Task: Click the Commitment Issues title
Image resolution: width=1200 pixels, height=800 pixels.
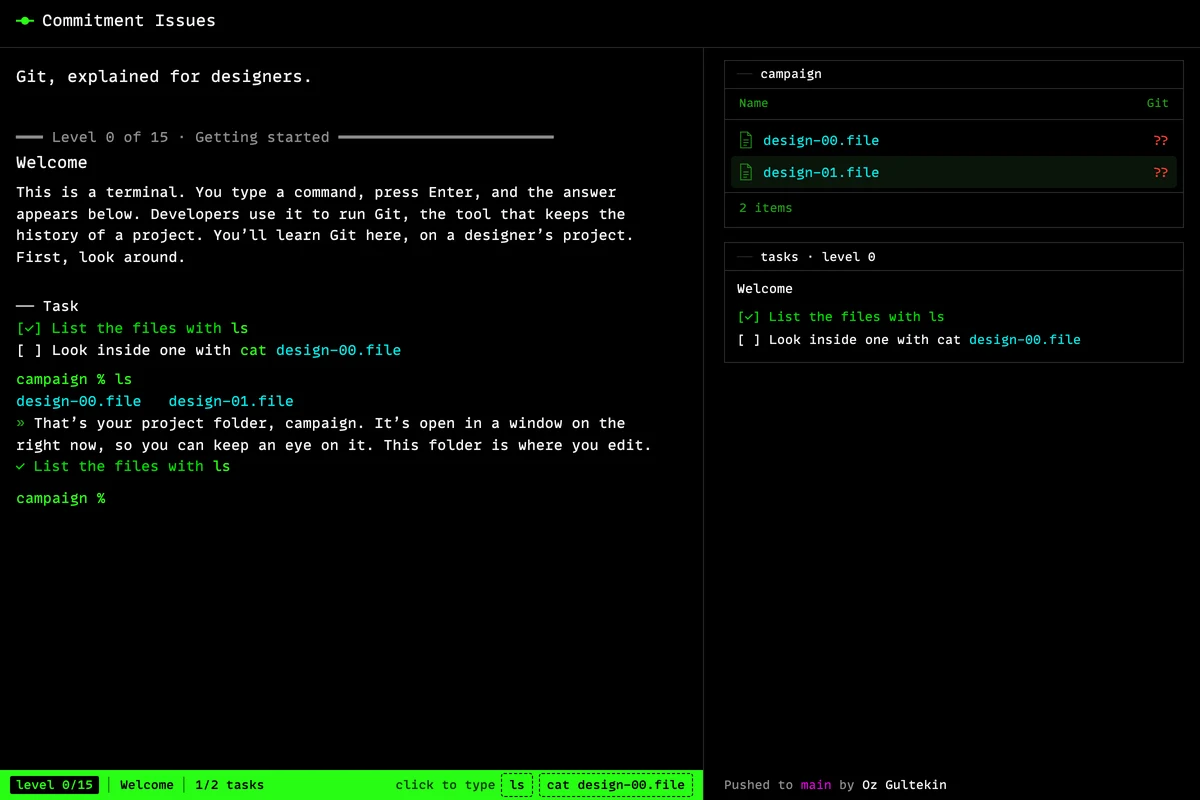Action: click(x=129, y=21)
